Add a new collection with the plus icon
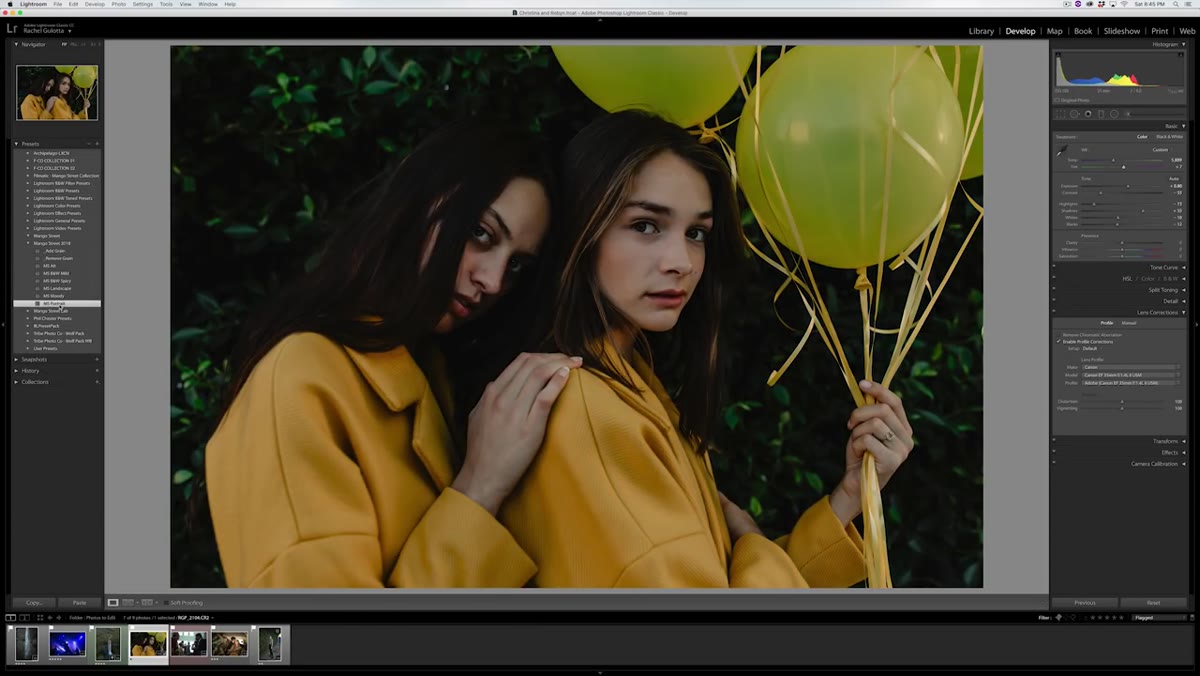The image size is (1200, 676). 97,382
